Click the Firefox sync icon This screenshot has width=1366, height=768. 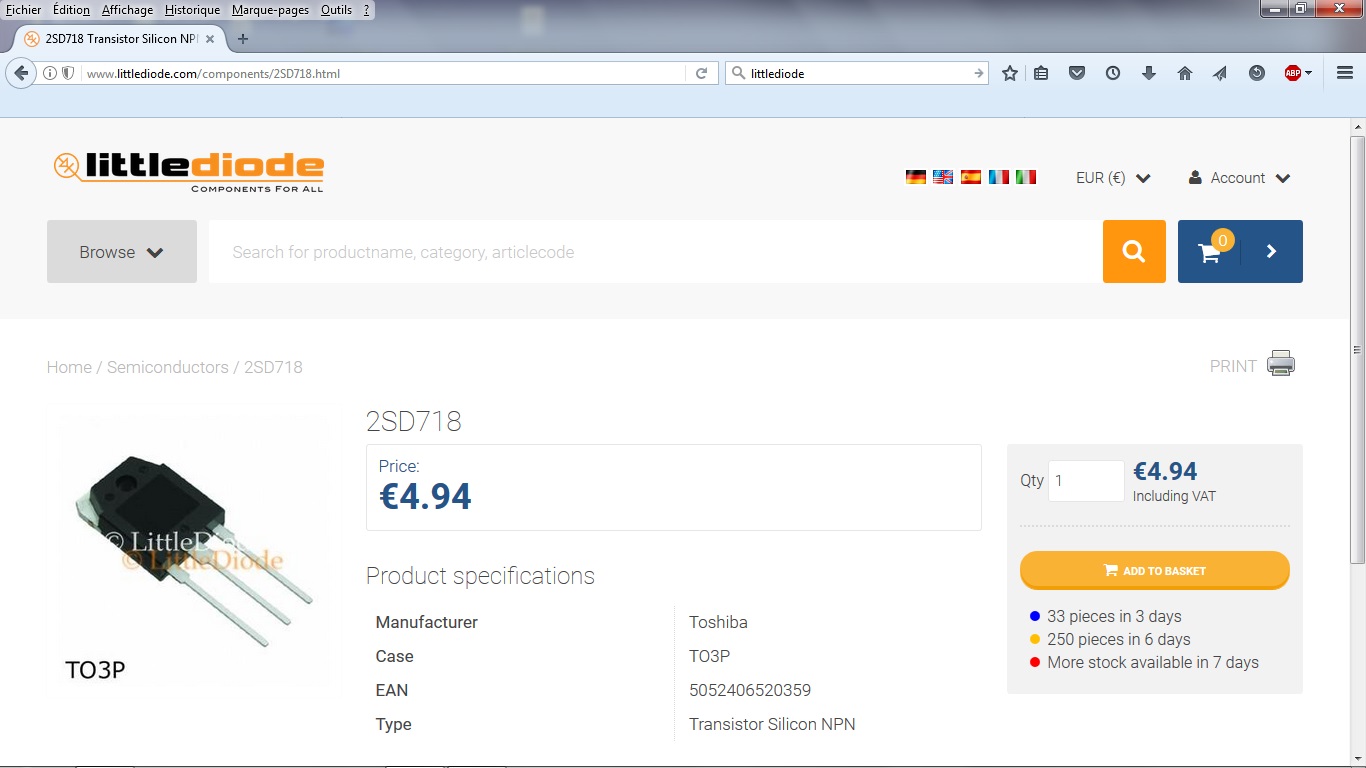(1257, 73)
